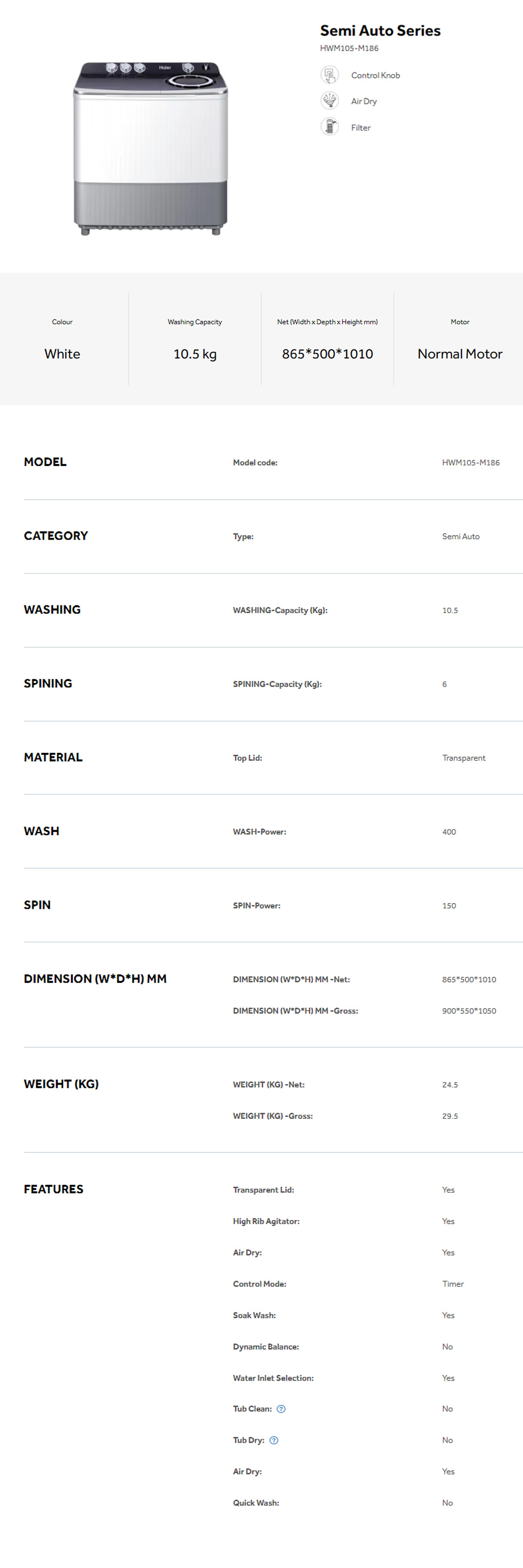Image resolution: width=523 pixels, height=1568 pixels.
Task: Open the Tub Dry question mark icon
Action: 274,1440
